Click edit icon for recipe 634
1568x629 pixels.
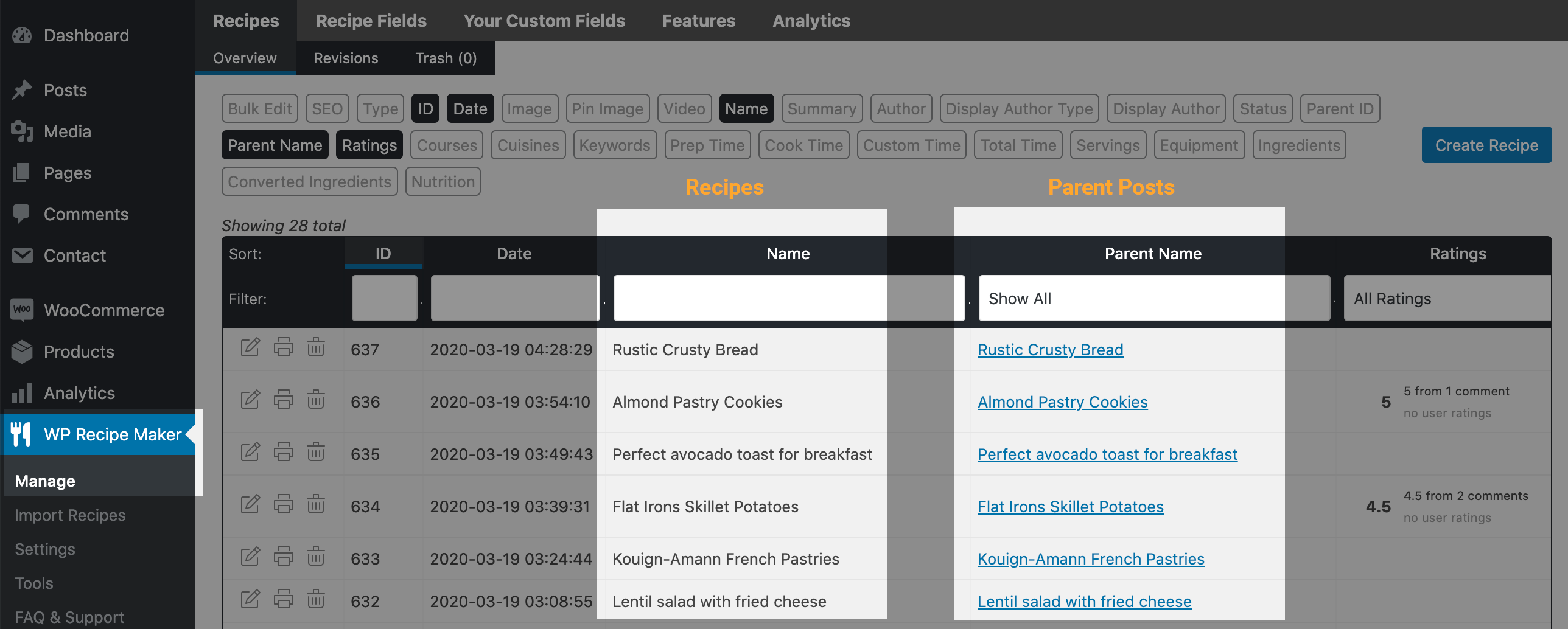[x=250, y=504]
